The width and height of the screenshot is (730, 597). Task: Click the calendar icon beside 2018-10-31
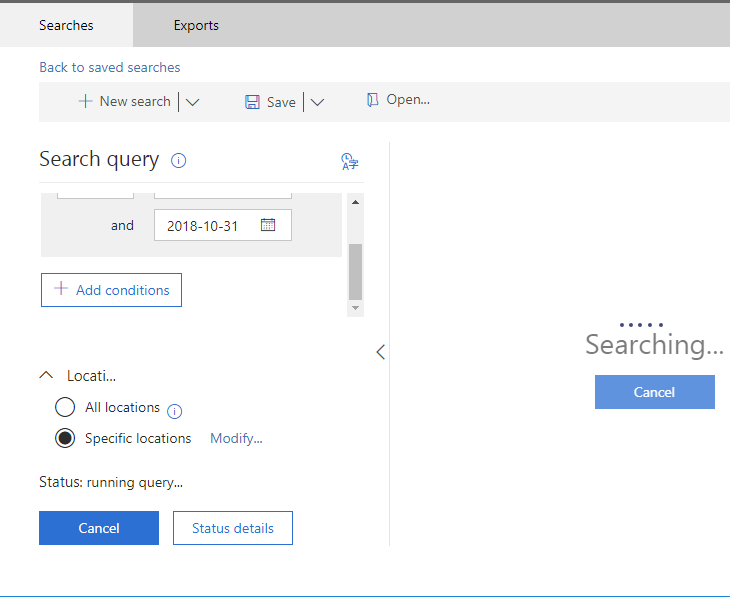[268, 225]
